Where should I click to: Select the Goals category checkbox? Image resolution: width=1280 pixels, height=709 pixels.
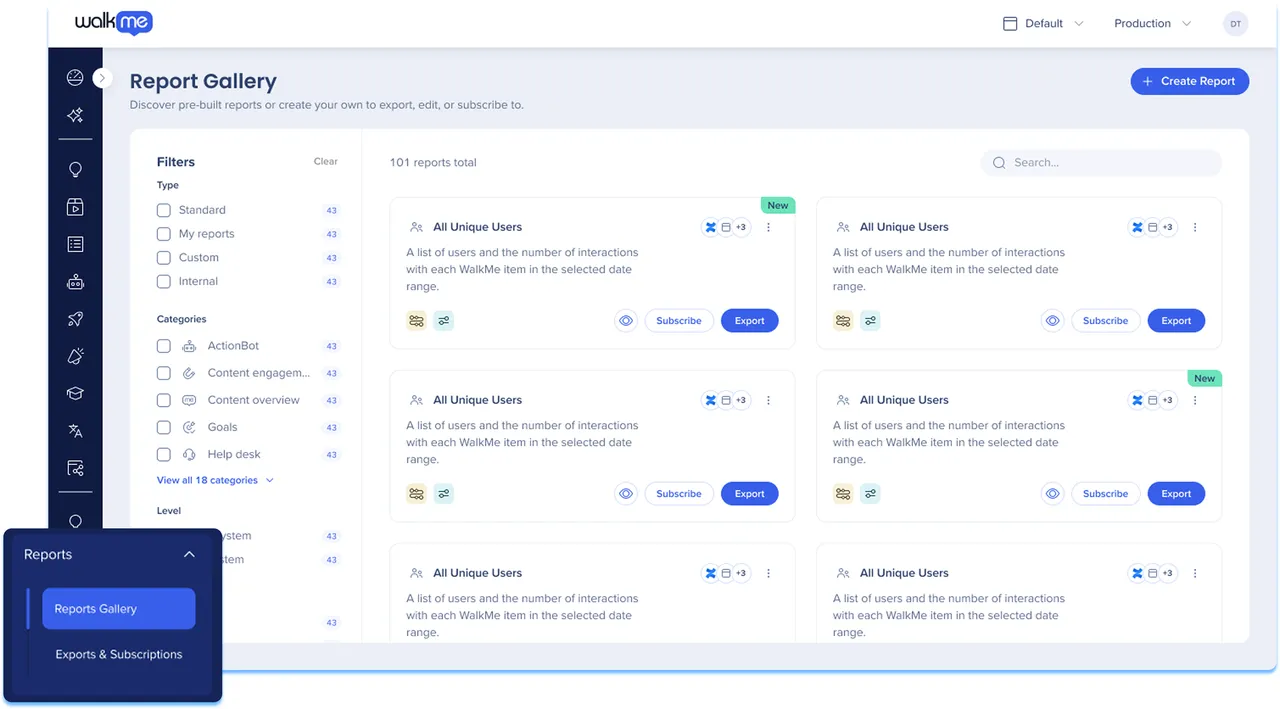click(x=164, y=427)
